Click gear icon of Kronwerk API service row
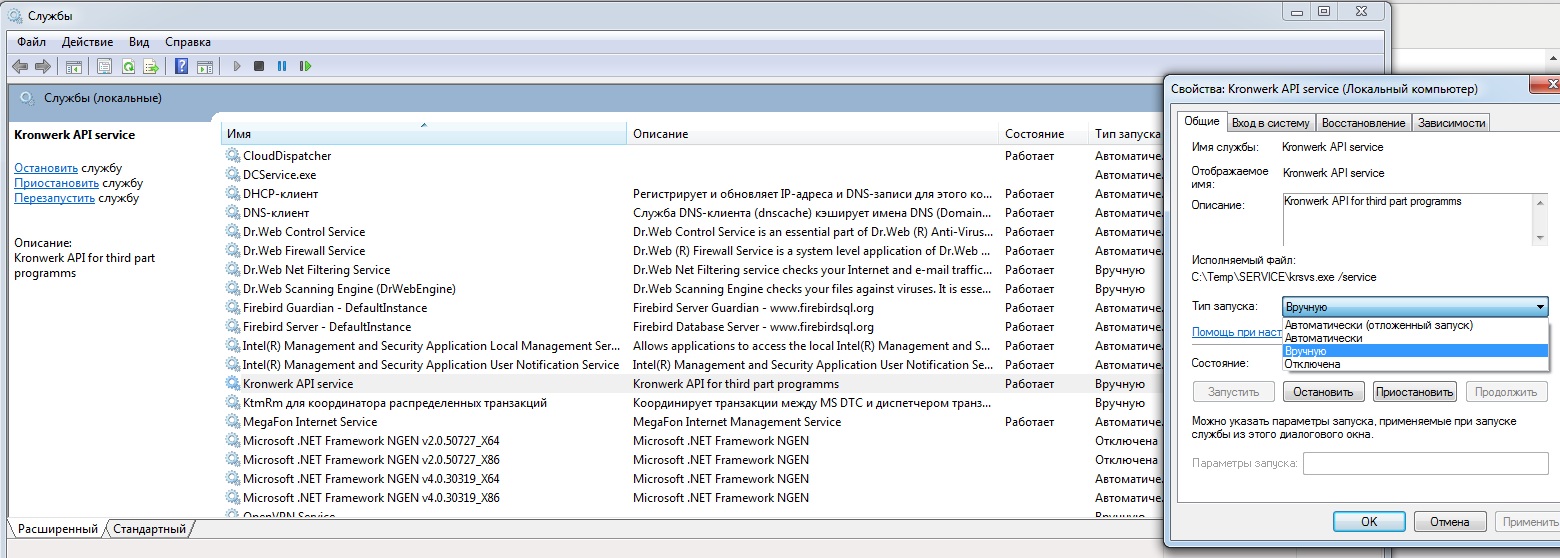The height and width of the screenshot is (558, 1560). (x=233, y=384)
